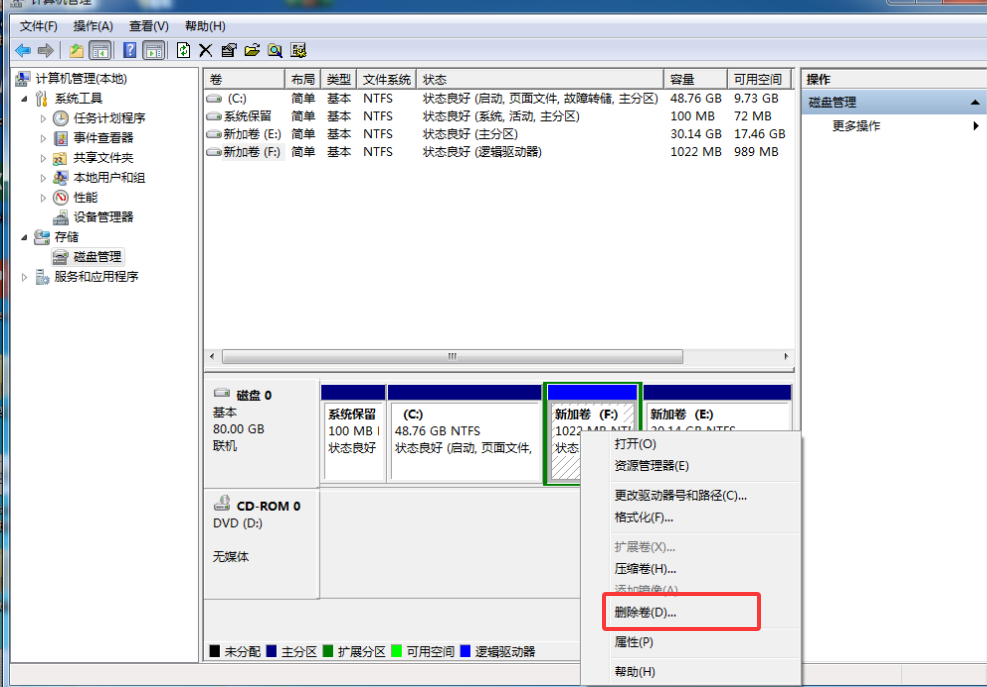Click the open-folder toolbar icon
Viewport: 987px width, 687px height.
[x=252, y=50]
